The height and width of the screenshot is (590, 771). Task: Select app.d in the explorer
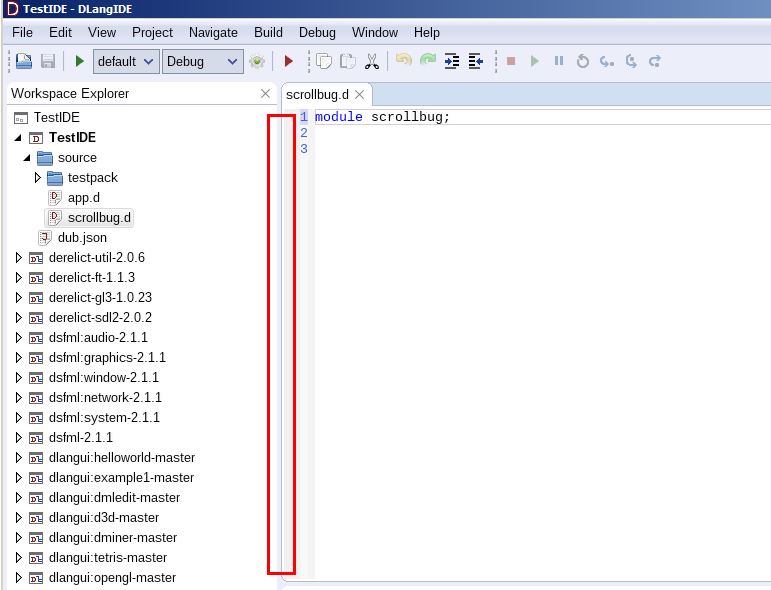click(84, 198)
